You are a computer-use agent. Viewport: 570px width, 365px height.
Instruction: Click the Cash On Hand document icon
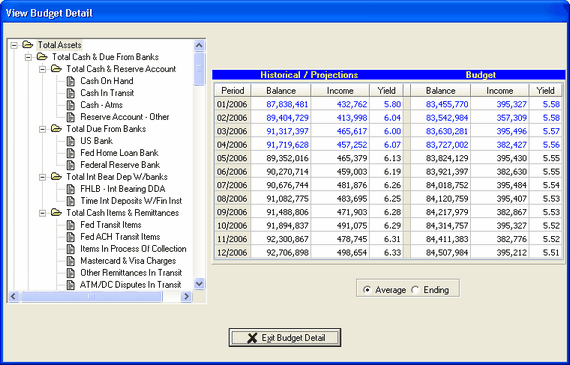[x=71, y=81]
